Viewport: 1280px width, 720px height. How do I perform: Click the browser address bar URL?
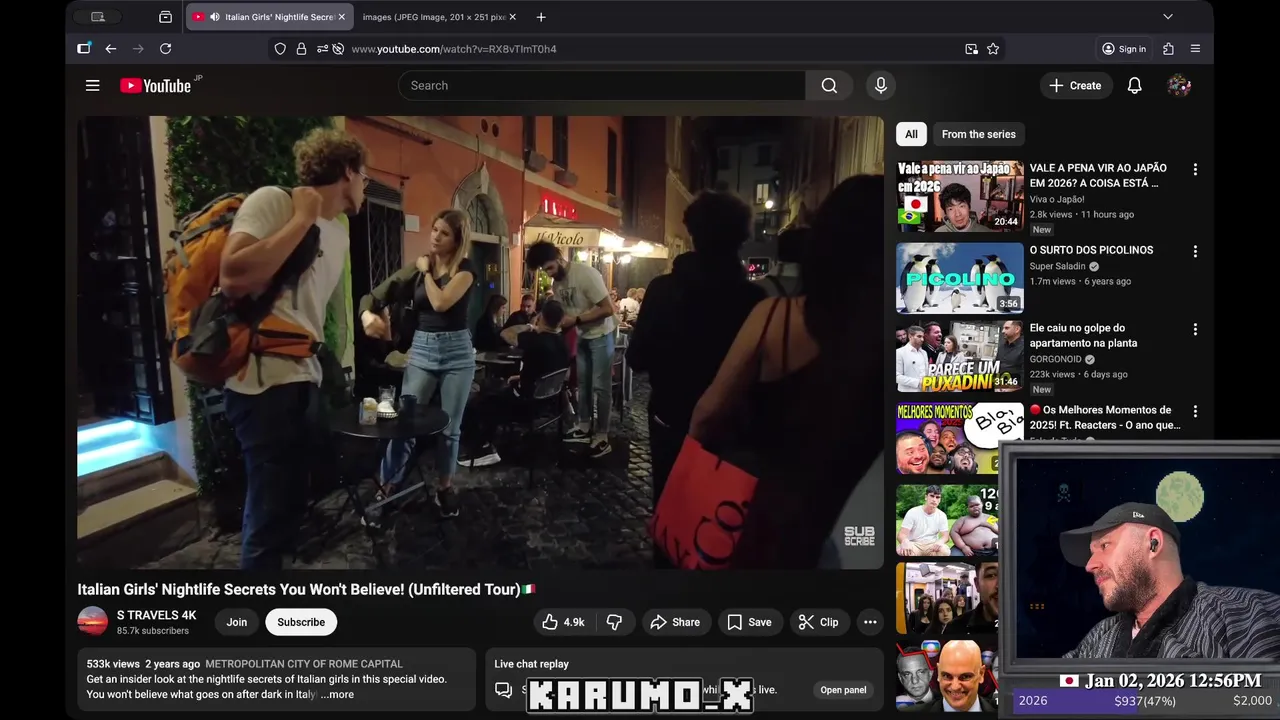coord(454,49)
